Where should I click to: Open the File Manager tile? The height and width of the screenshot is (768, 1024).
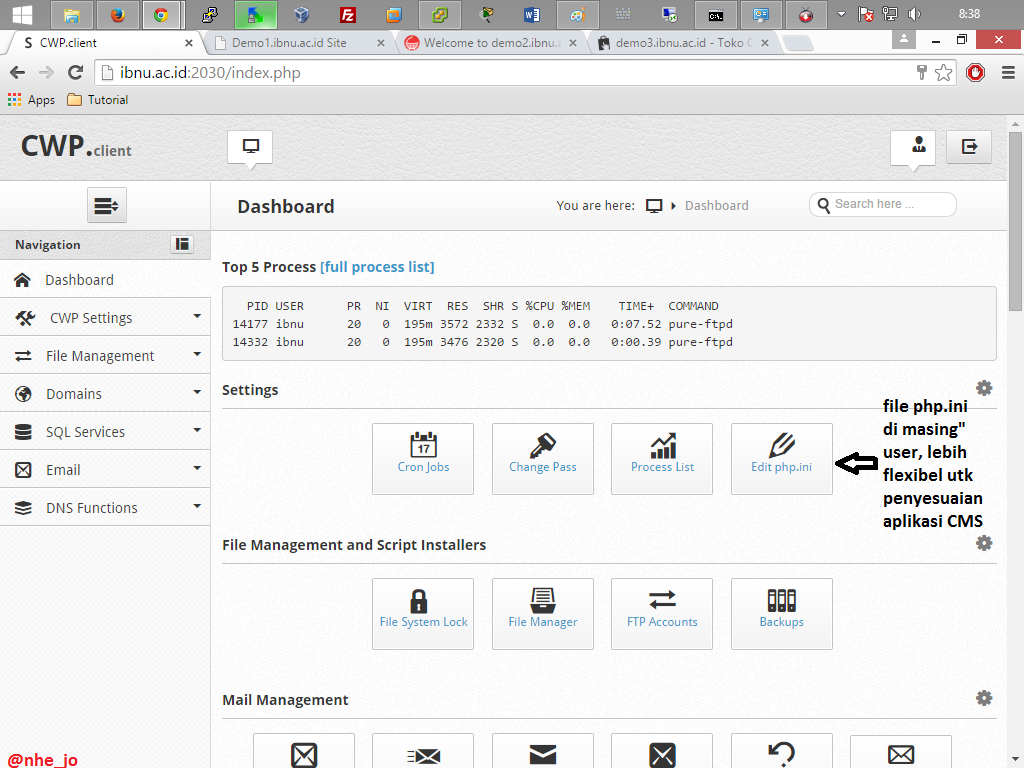point(543,614)
